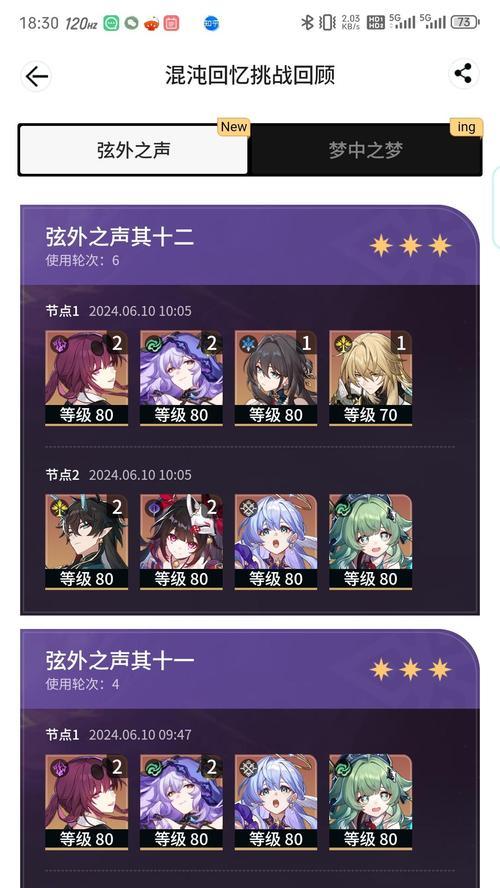Screen dimensions: 500x888
Task: Tap the masked girl portrait in 节点2
Action: [x=181, y=541]
